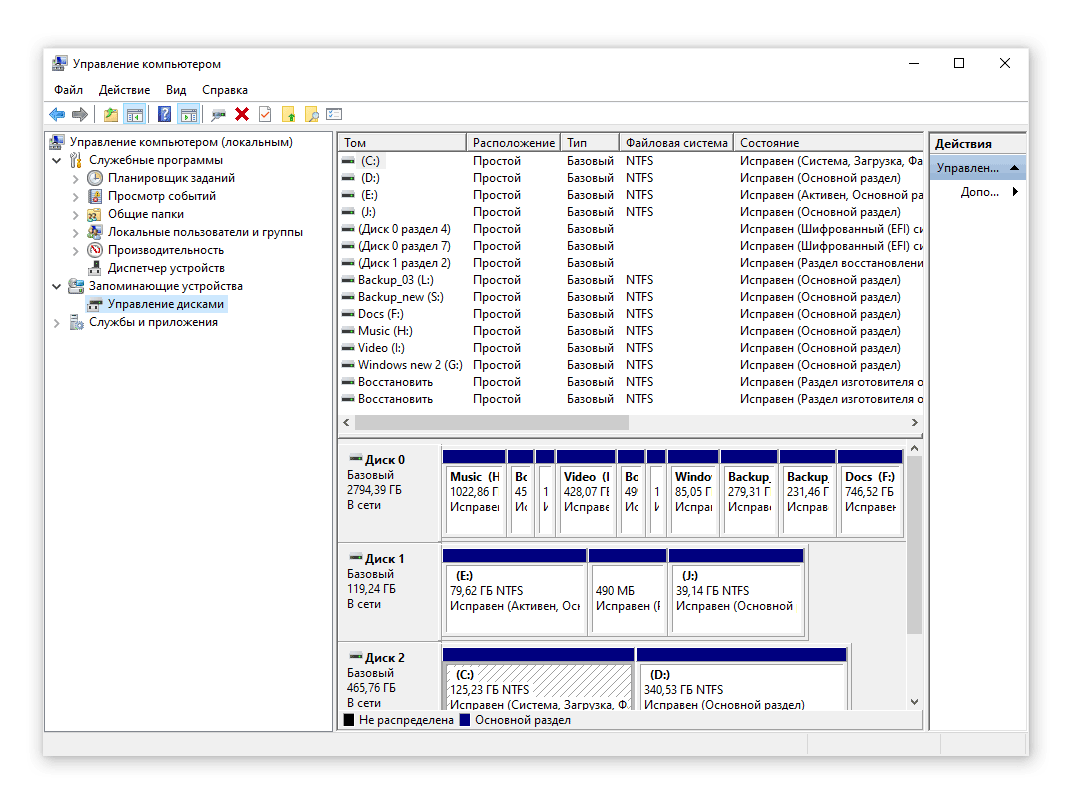Open the Справка menu
This screenshot has height=805, width=1079.
coord(225,90)
